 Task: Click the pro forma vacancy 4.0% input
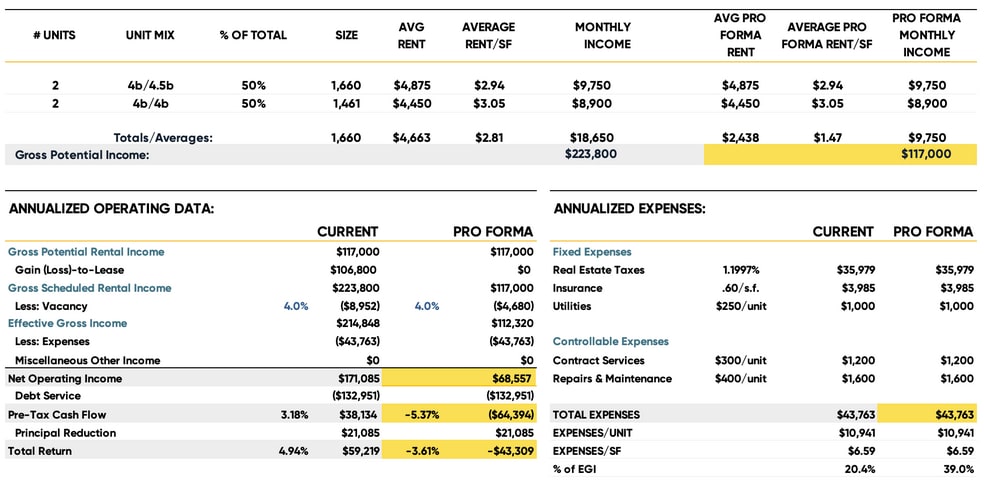tap(427, 306)
